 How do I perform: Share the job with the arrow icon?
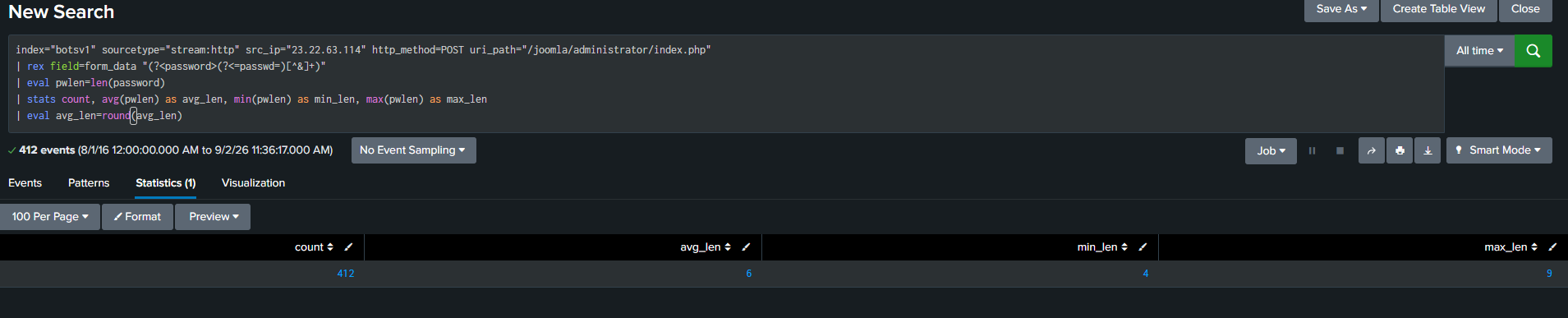pyautogui.click(x=1371, y=151)
